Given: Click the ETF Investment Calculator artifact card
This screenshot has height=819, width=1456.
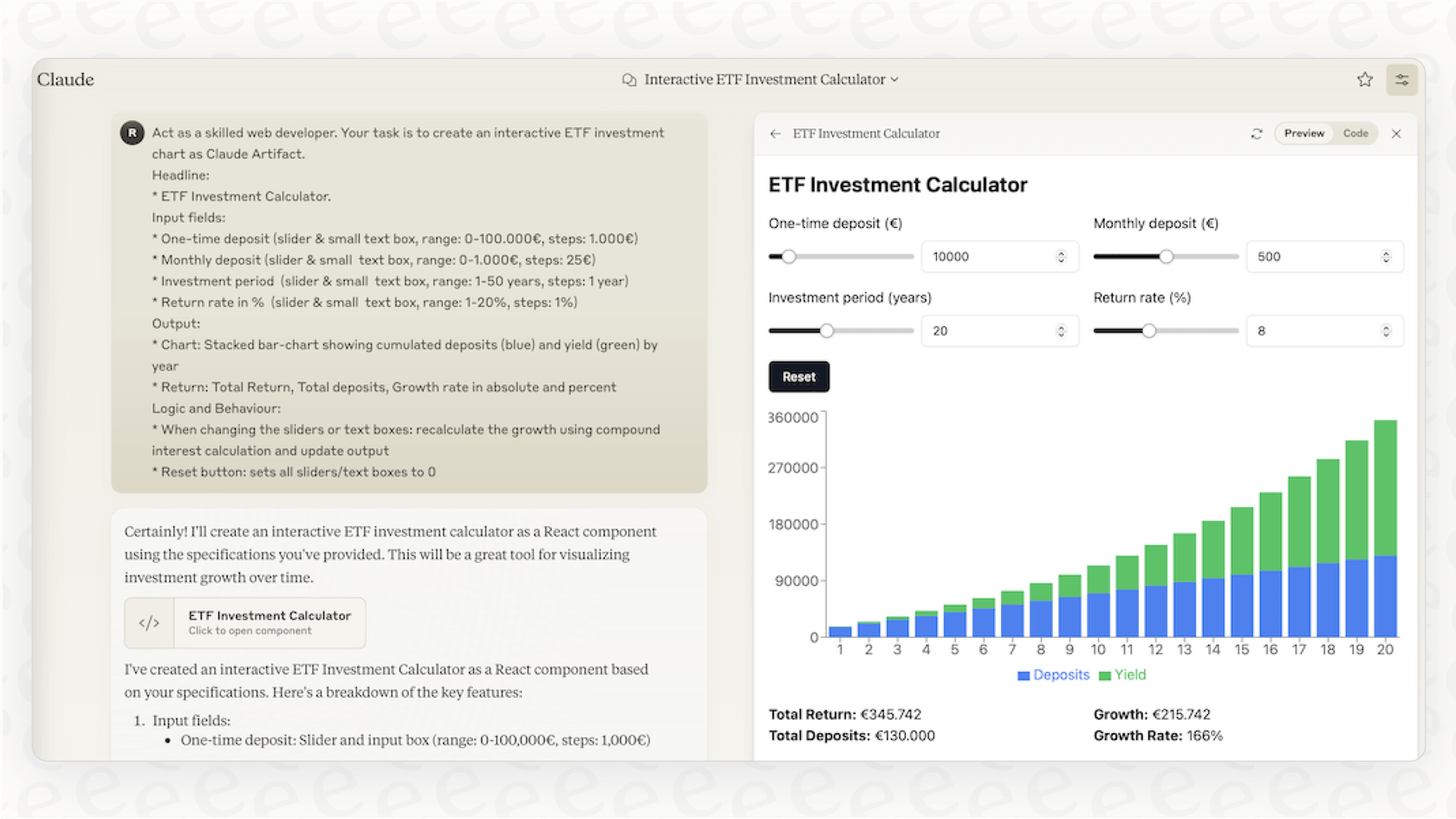Looking at the screenshot, I should pos(245,622).
